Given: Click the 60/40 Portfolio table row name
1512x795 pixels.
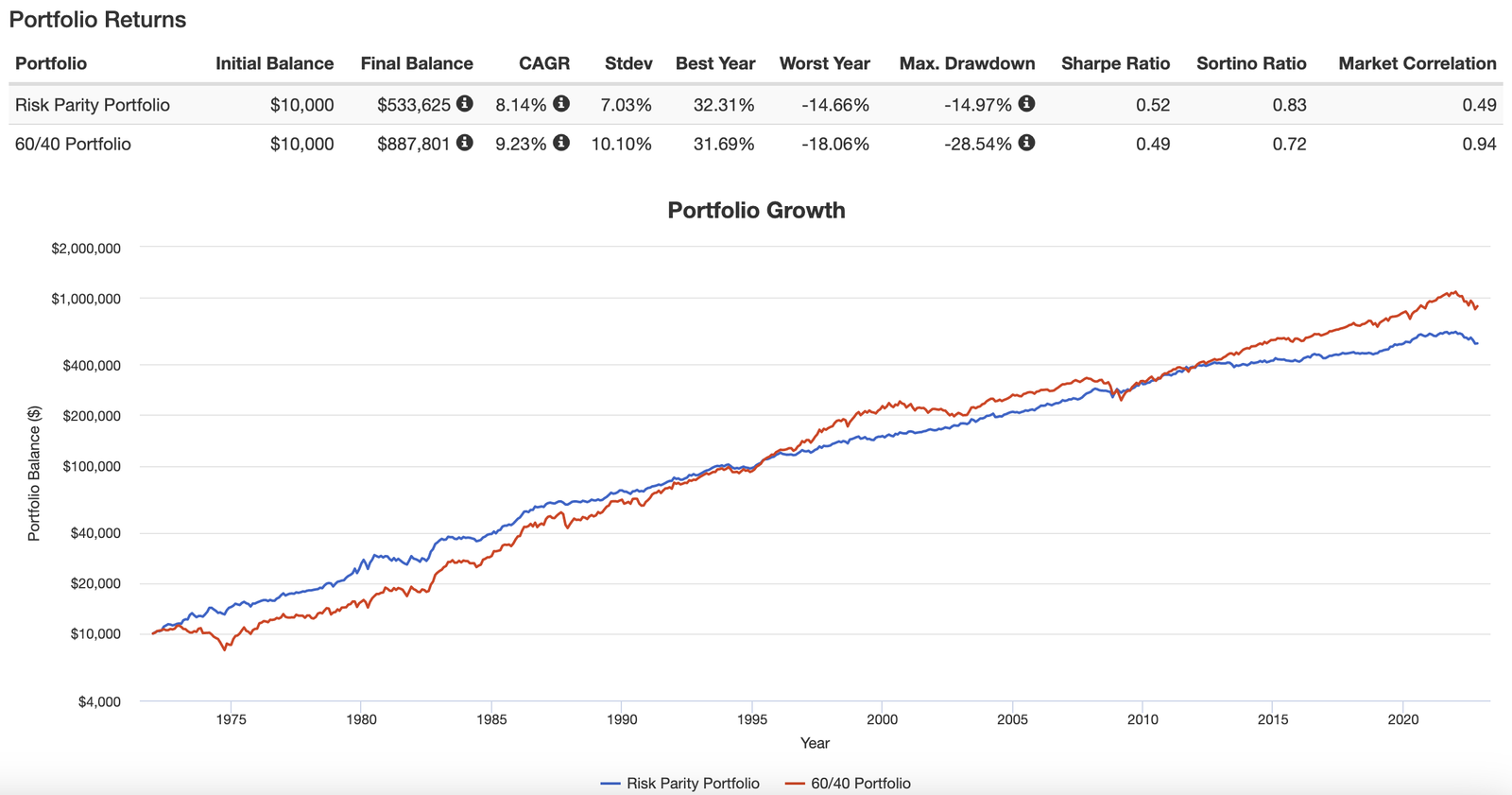Looking at the screenshot, I should tap(73, 144).
